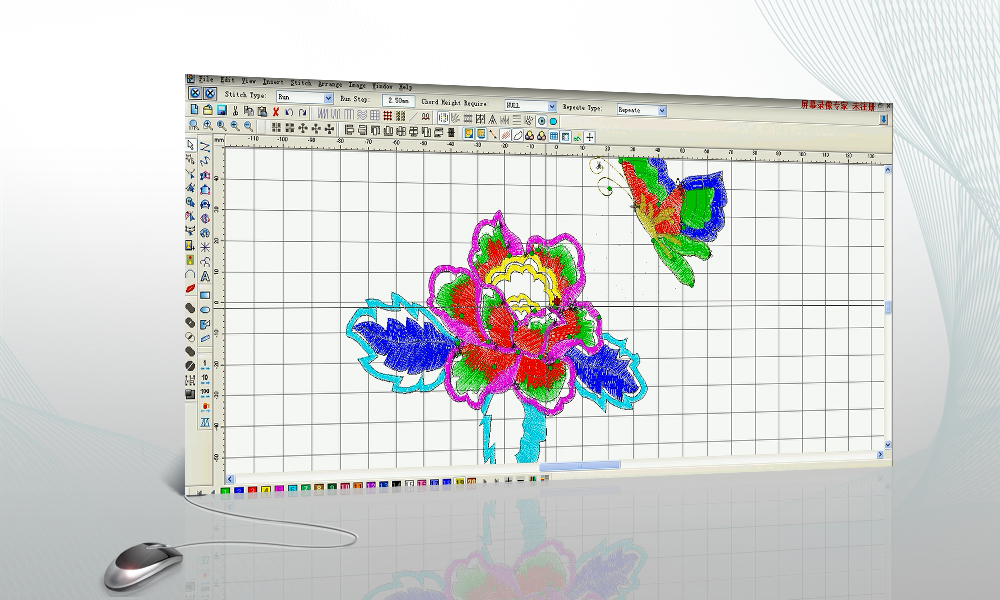This screenshot has width=1000, height=600.
Task: Select the rectangle shape tool
Action: 205,295
